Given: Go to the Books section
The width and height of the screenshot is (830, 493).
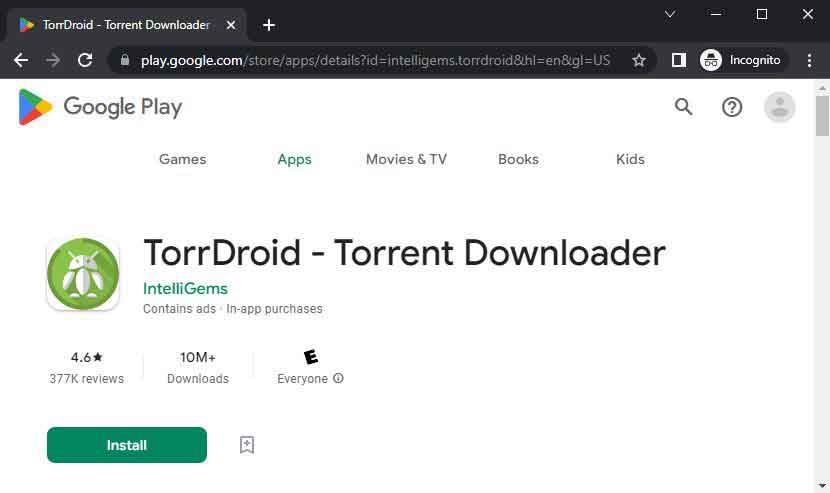Looking at the screenshot, I should [x=518, y=159].
